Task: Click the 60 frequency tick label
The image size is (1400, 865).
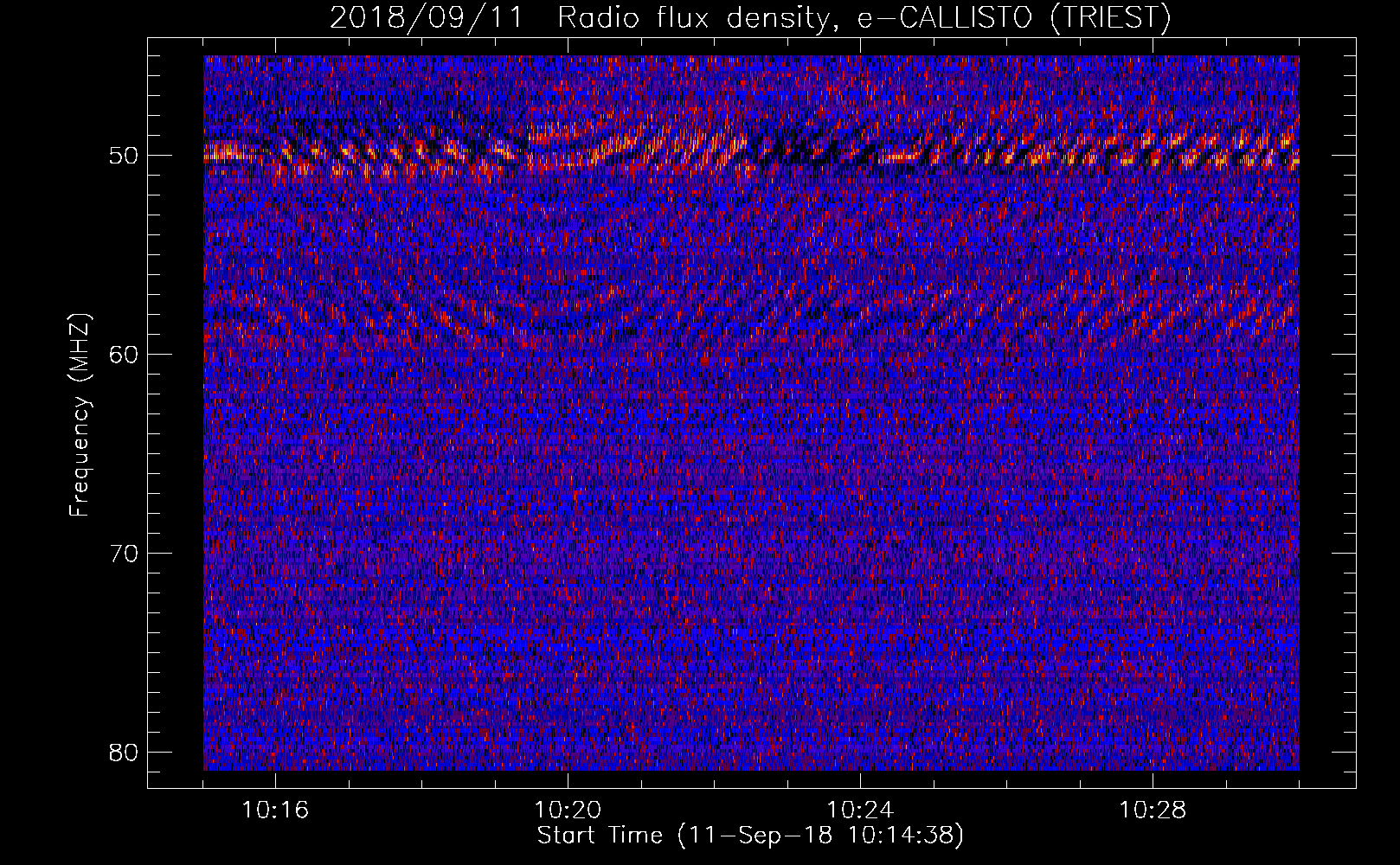Action: (125, 355)
